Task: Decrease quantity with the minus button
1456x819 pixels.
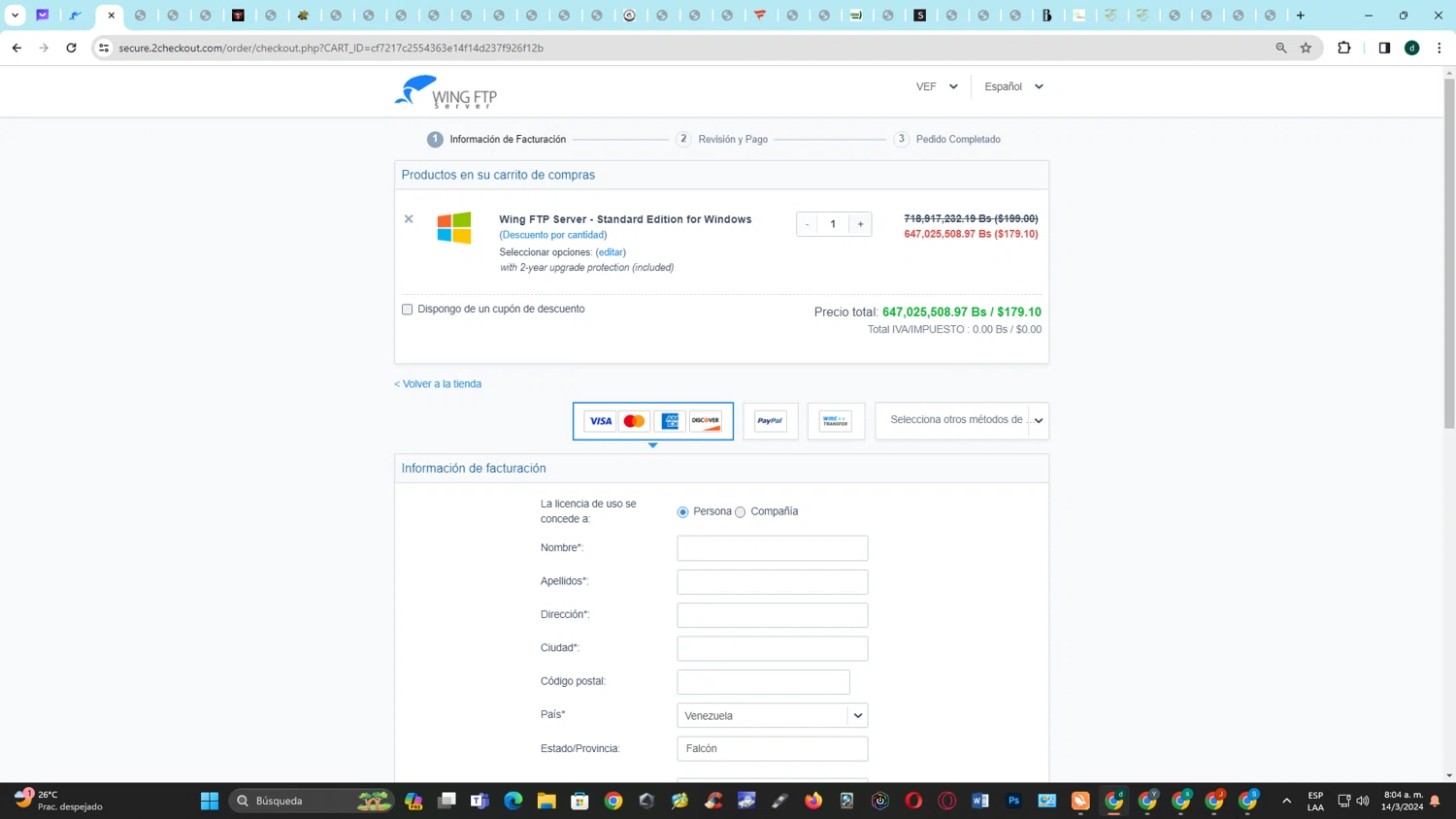Action: pyautogui.click(x=807, y=224)
